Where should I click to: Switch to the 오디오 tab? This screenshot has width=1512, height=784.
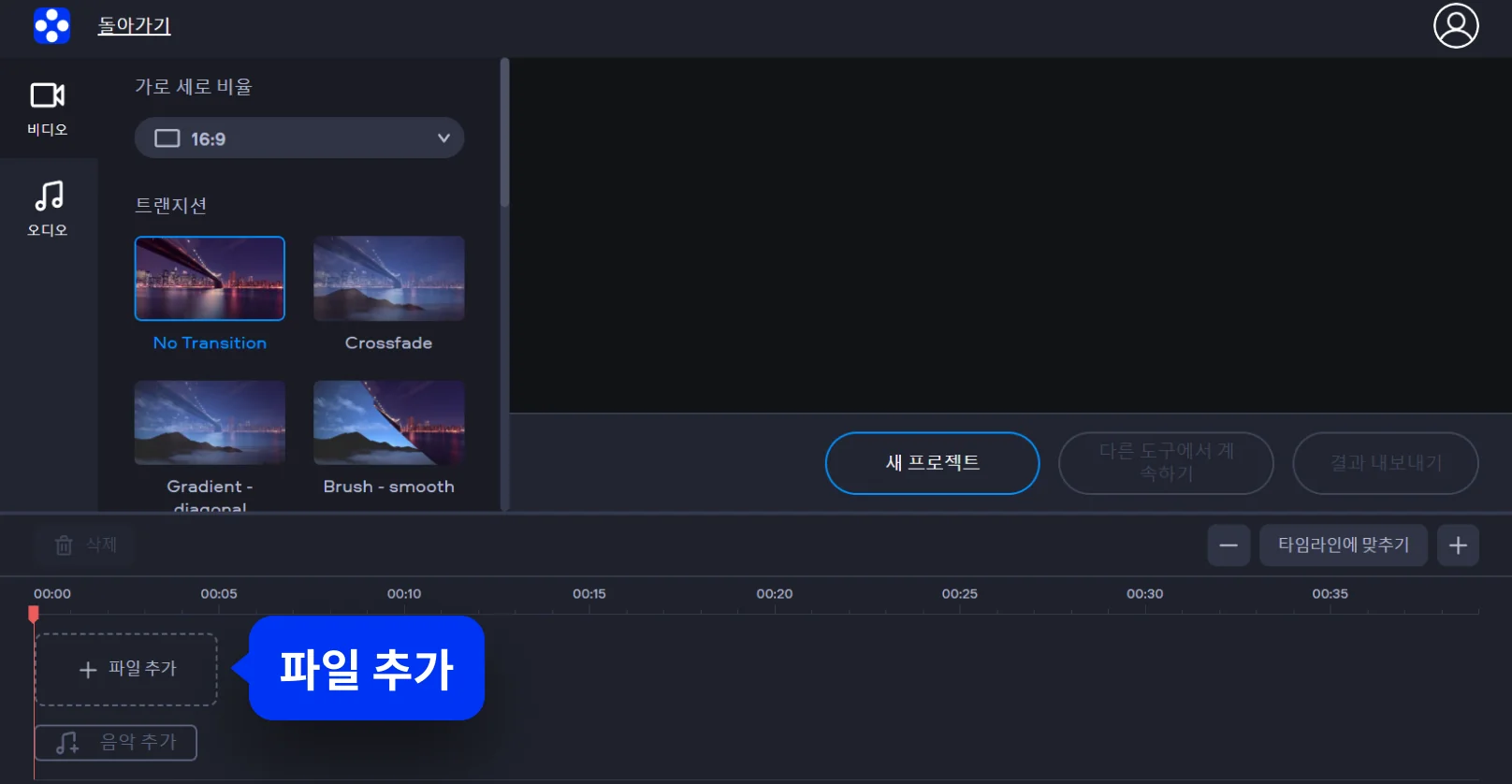click(48, 209)
